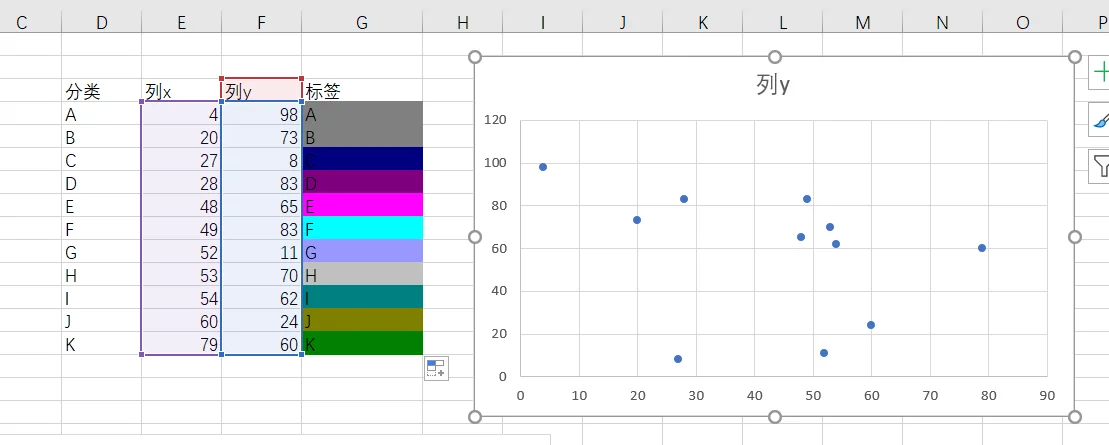This screenshot has height=445, width=1109.
Task: Select the navy blue label cell C
Action: 362,159
